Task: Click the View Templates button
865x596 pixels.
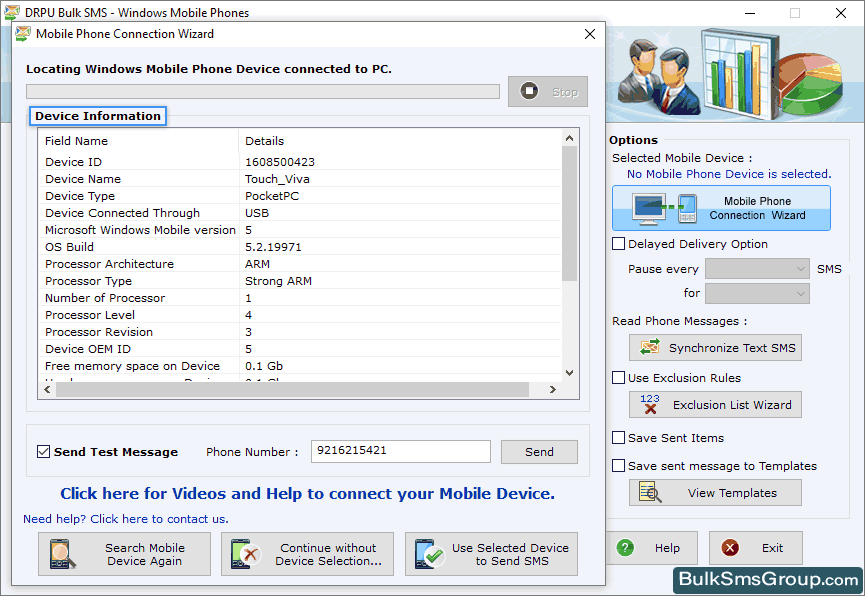Action: pyautogui.click(x=715, y=492)
